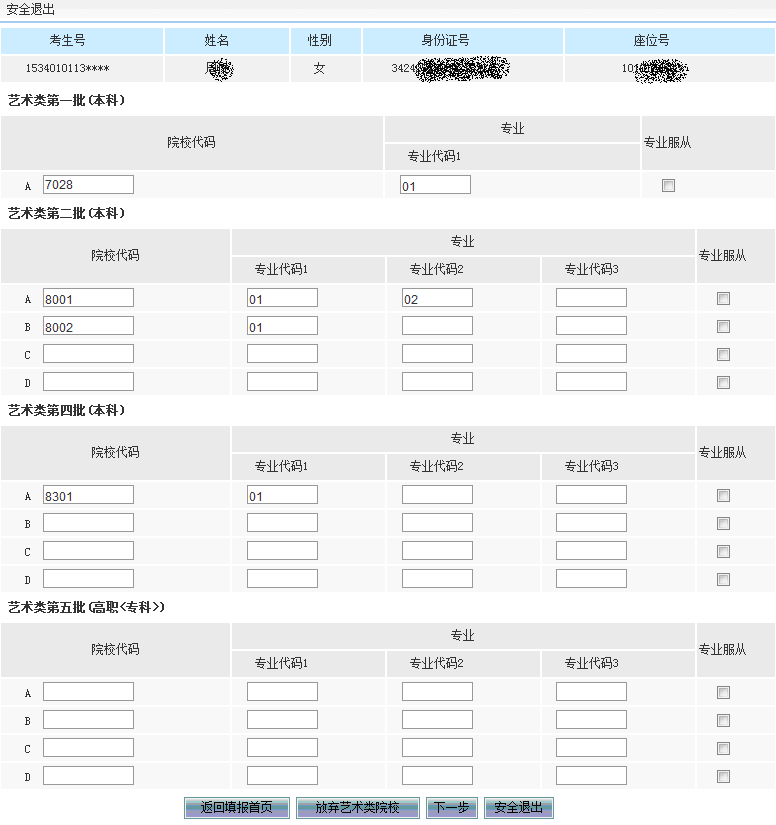This screenshot has height=825, width=776.
Task: Click 专业代码1 field in 8002 row
Action: 283,326
